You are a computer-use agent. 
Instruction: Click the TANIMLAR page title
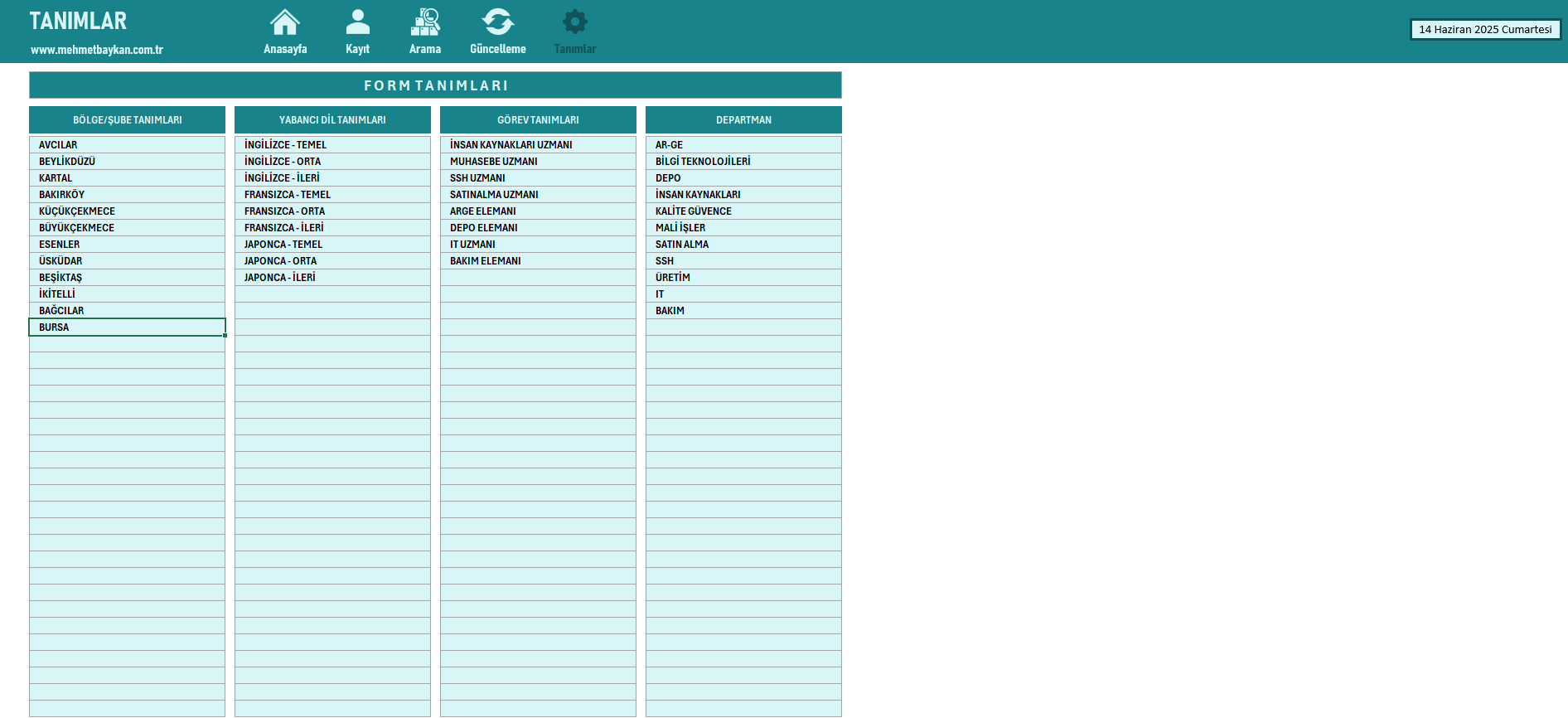pyautogui.click(x=78, y=21)
